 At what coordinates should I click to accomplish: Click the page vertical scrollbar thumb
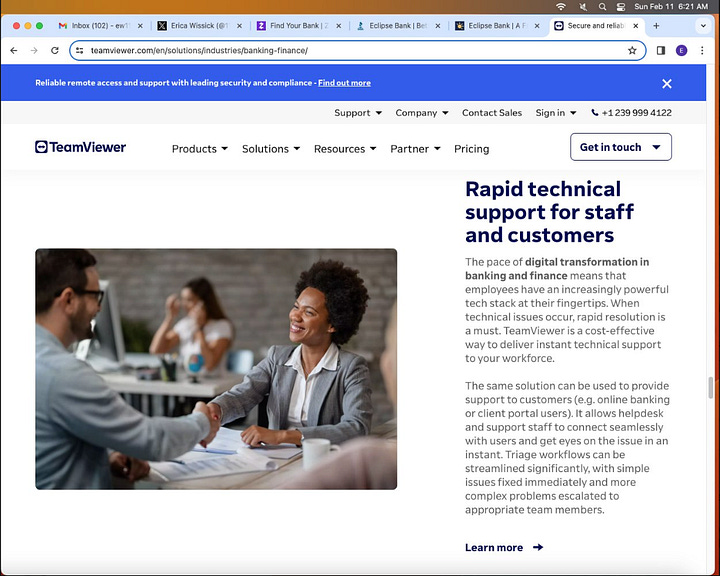711,387
